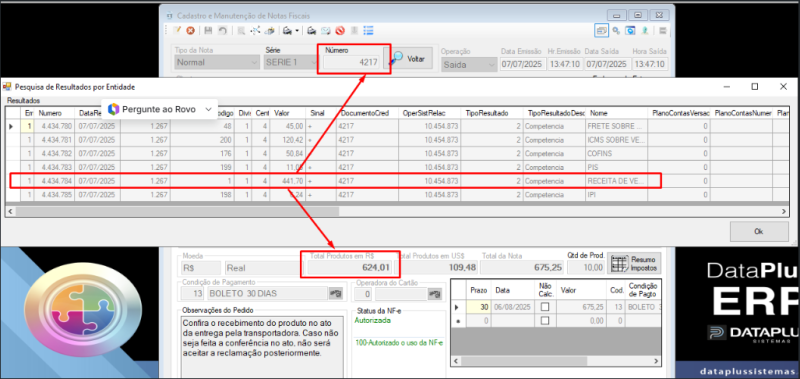Click the cell 'IPI' in Nome column

point(617,194)
